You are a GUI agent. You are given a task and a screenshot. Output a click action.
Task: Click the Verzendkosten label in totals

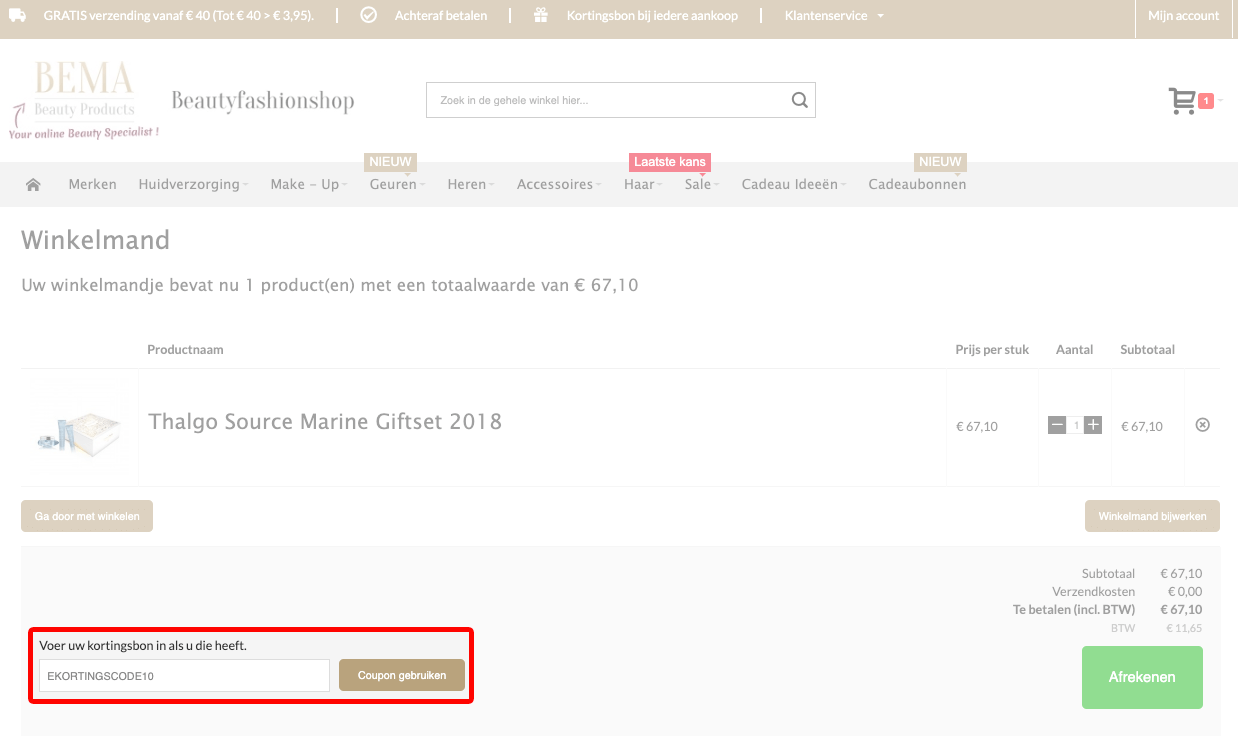click(1093, 591)
